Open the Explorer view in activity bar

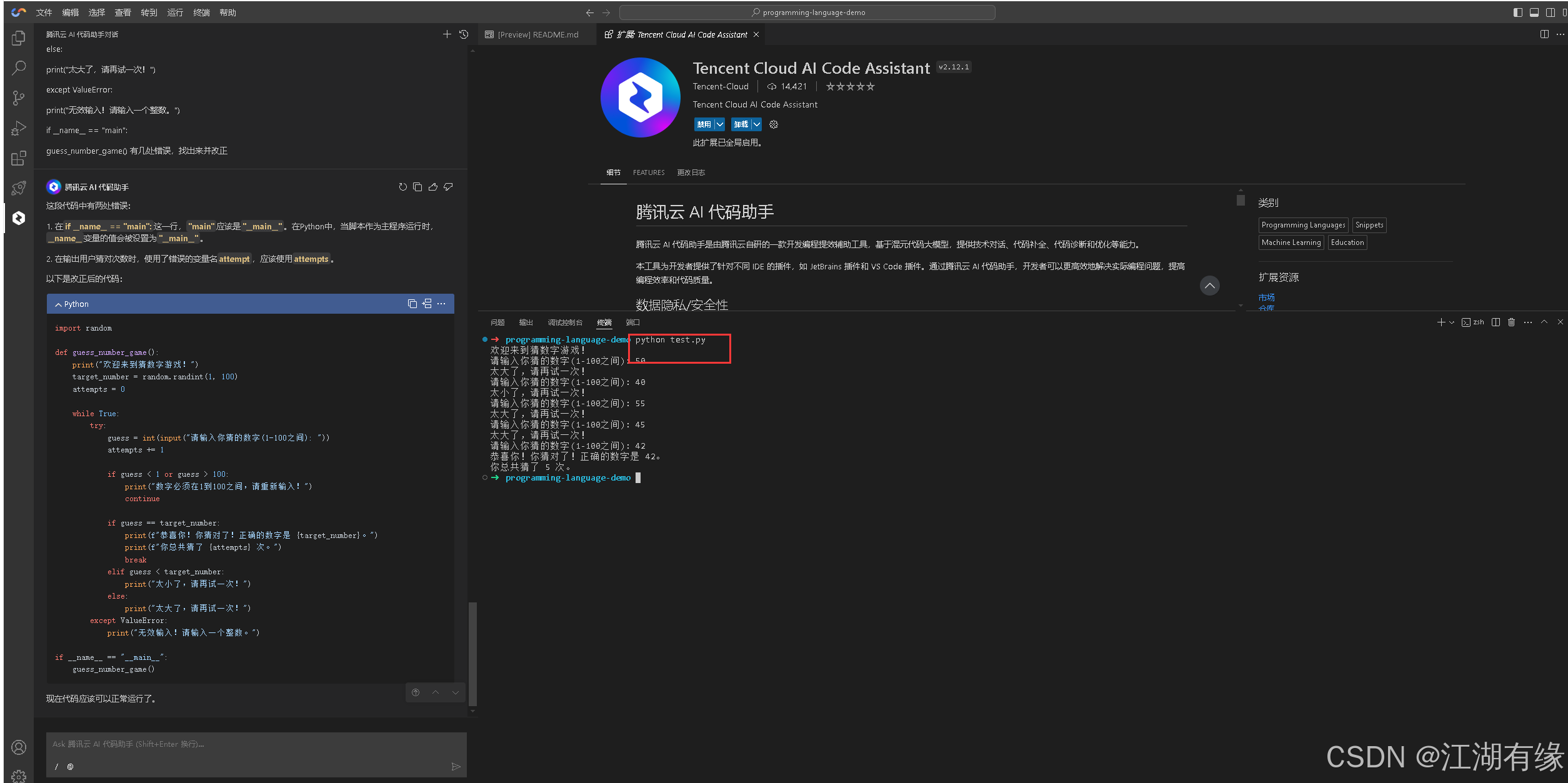19,38
